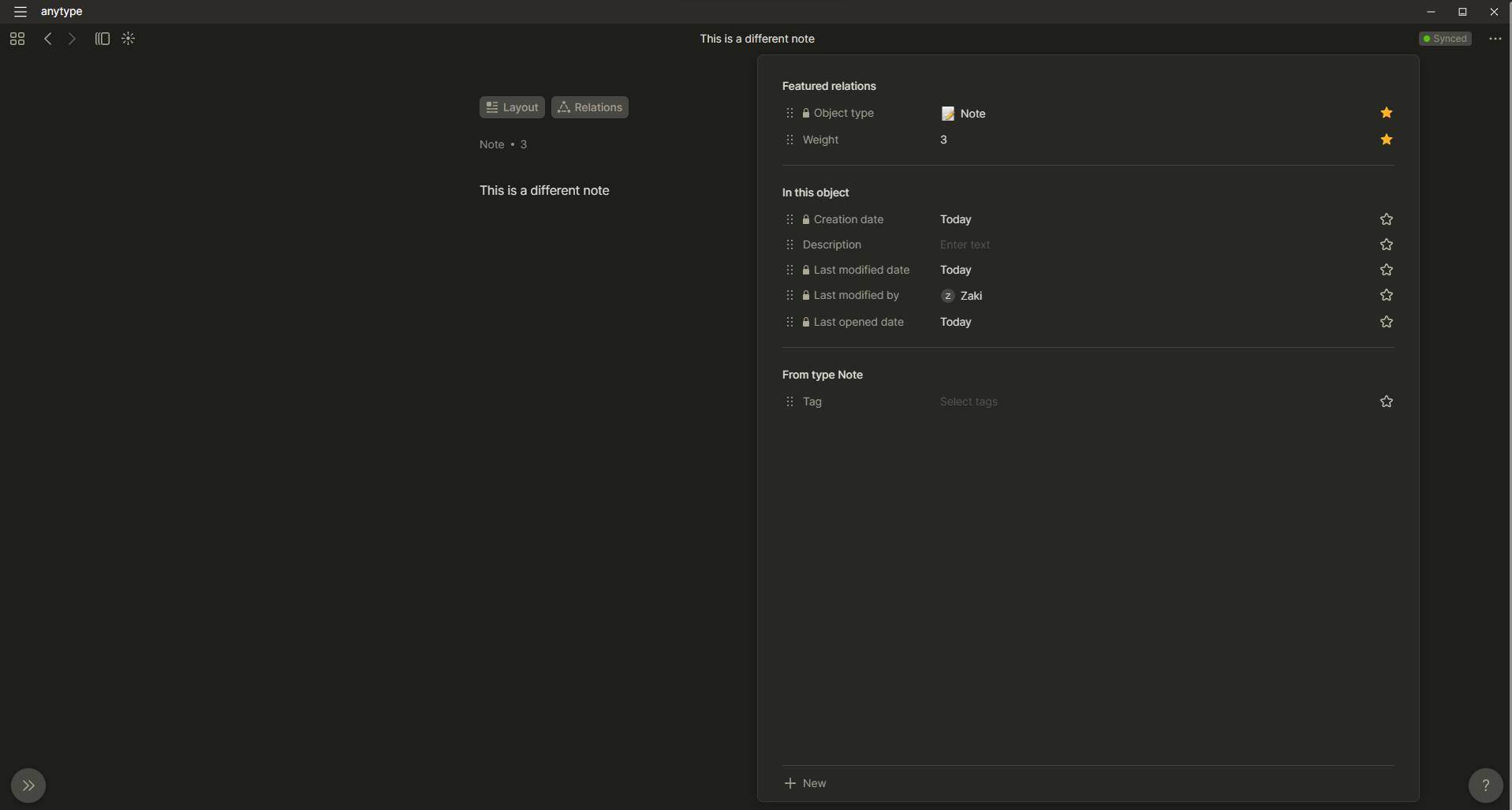
Task: Navigate forward with the right arrow
Action: coord(73,39)
